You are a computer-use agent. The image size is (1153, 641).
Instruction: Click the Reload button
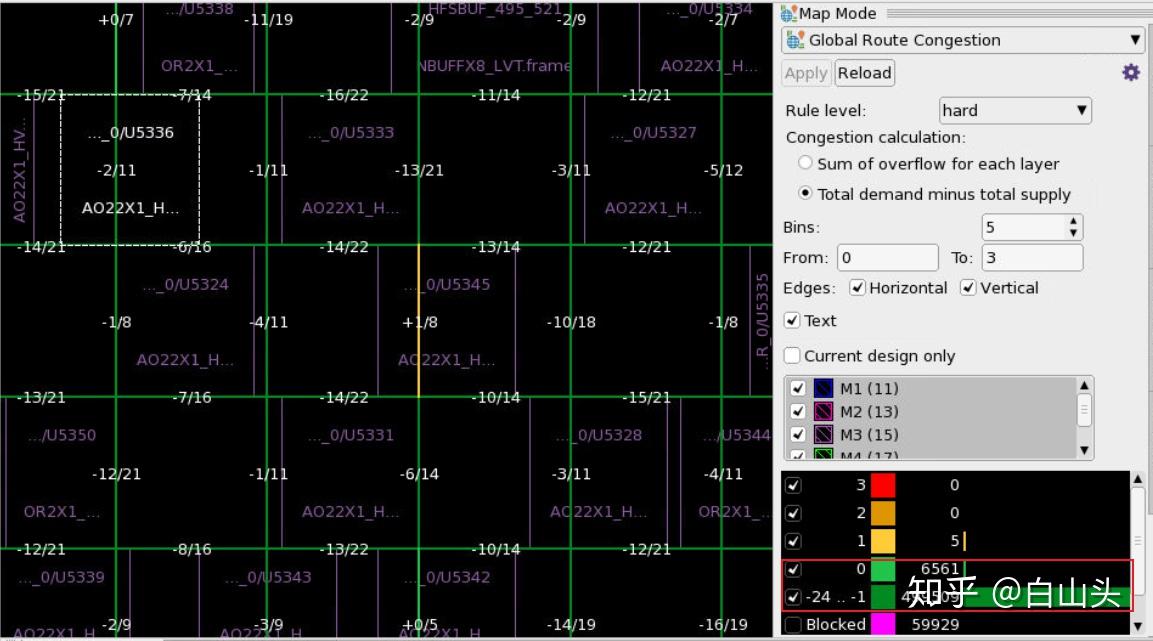[x=865, y=73]
